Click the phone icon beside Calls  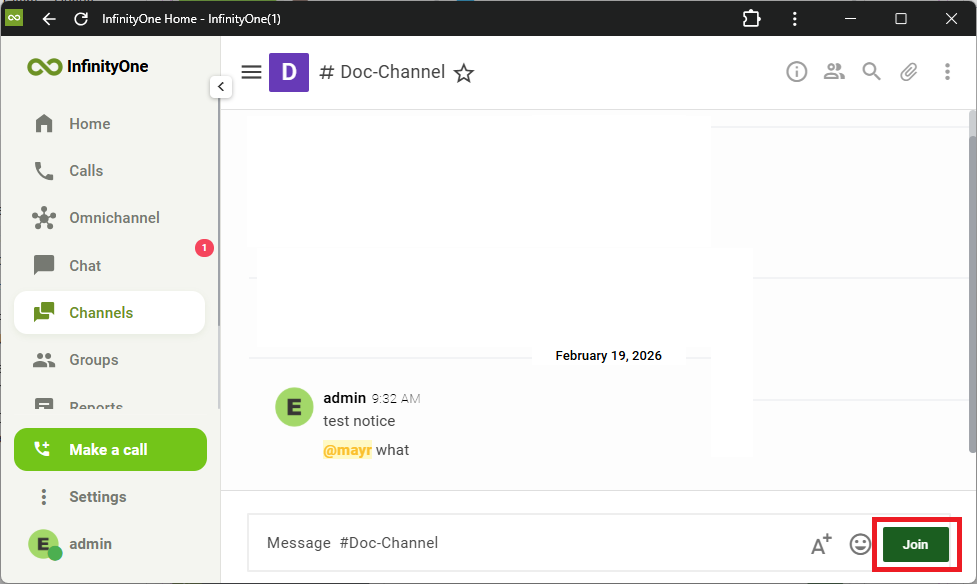pyautogui.click(x=44, y=171)
